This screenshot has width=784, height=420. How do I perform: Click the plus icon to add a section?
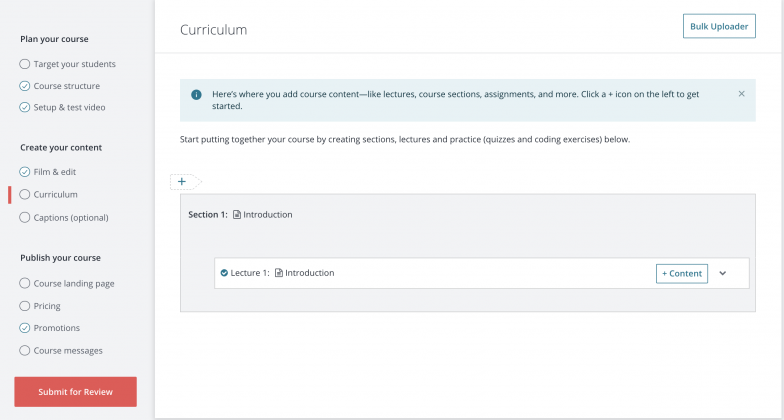(x=182, y=182)
